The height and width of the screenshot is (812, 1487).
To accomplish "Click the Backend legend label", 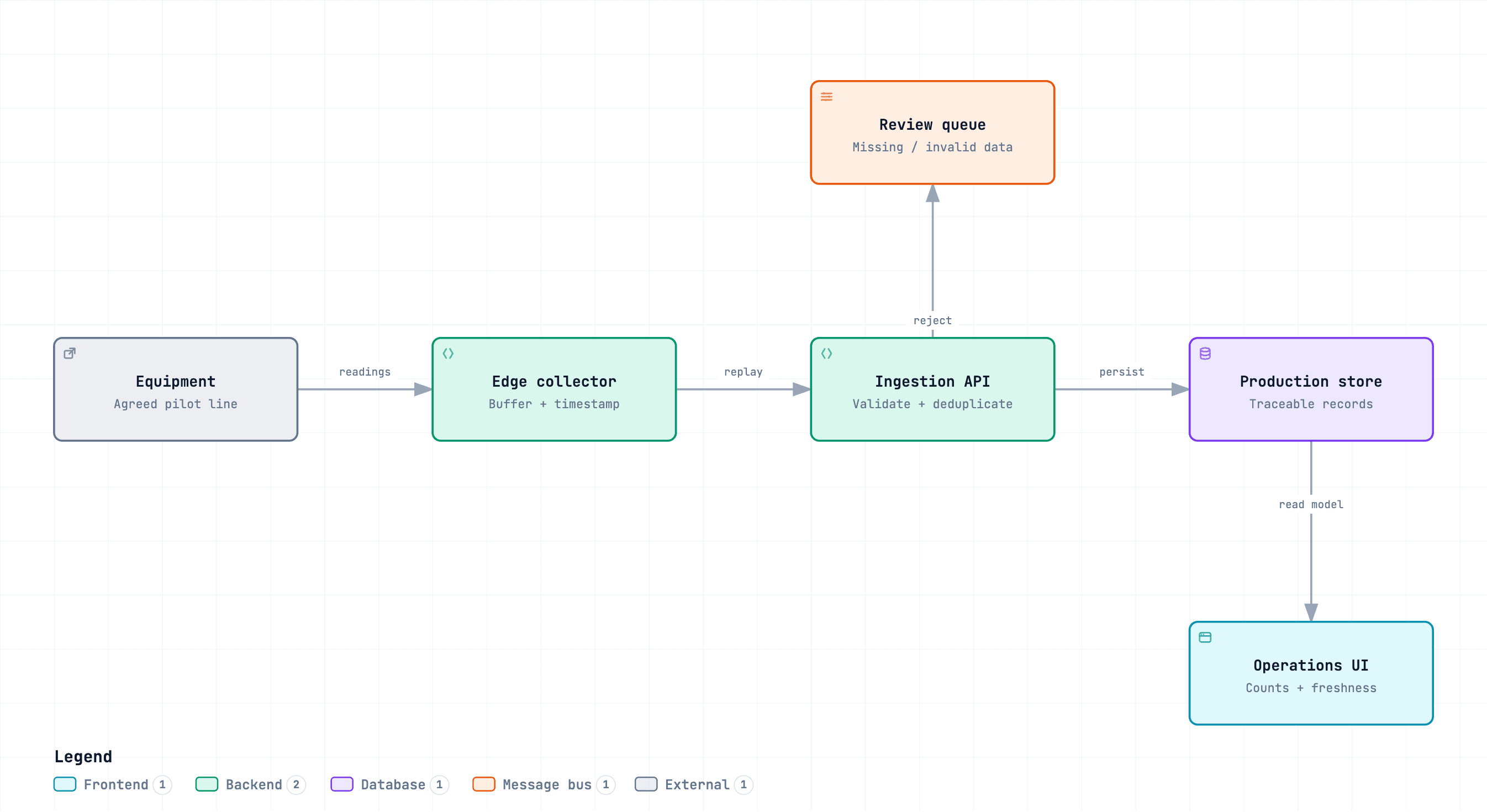I will (x=254, y=785).
